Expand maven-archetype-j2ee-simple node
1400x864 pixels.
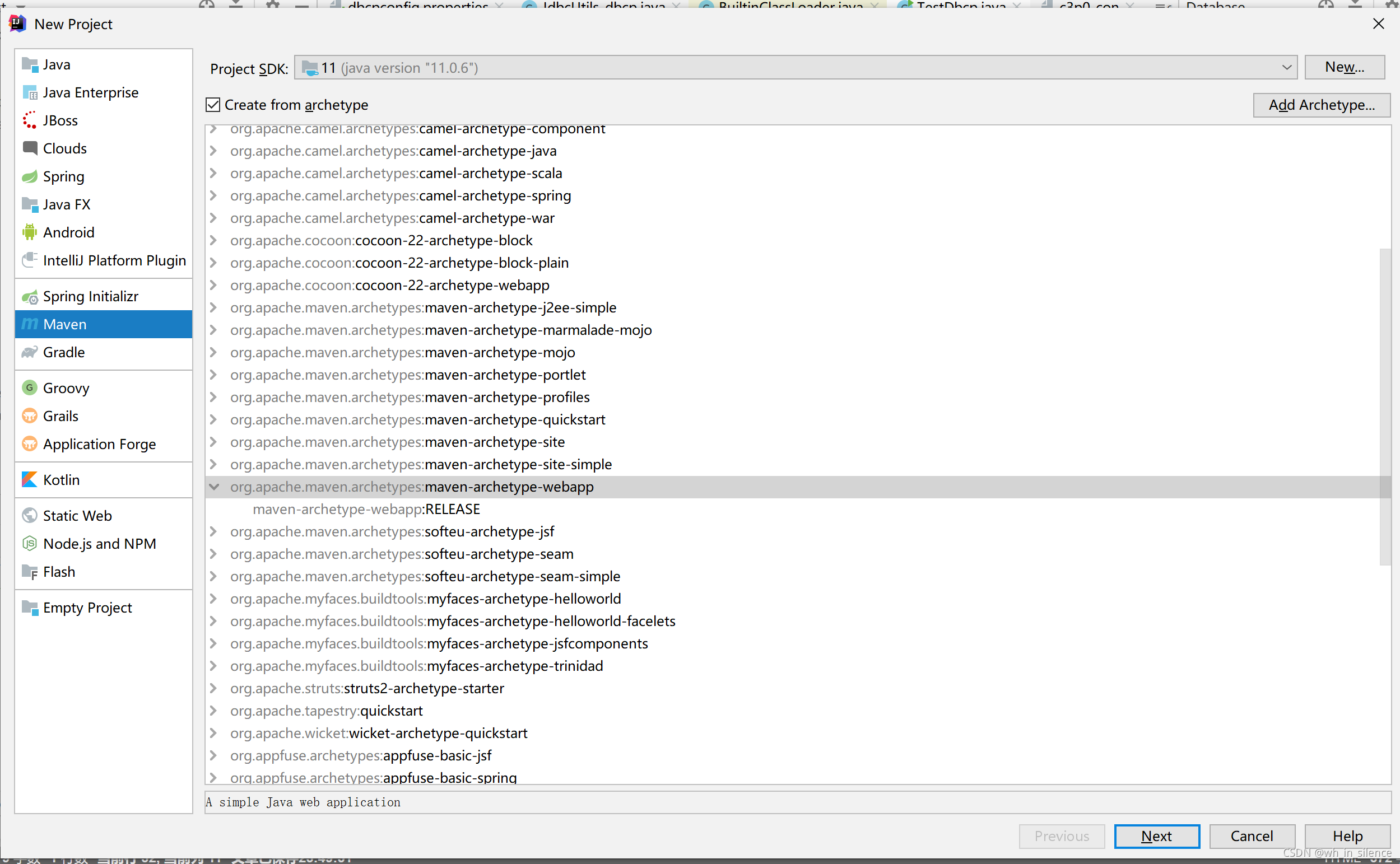click(213, 307)
